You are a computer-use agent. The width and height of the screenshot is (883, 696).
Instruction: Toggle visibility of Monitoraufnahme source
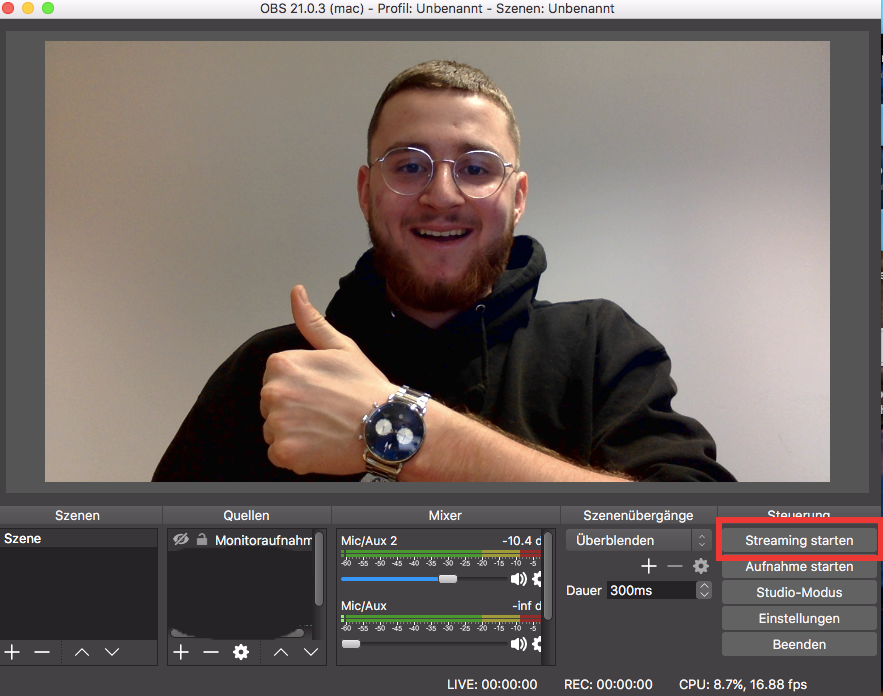[181, 540]
